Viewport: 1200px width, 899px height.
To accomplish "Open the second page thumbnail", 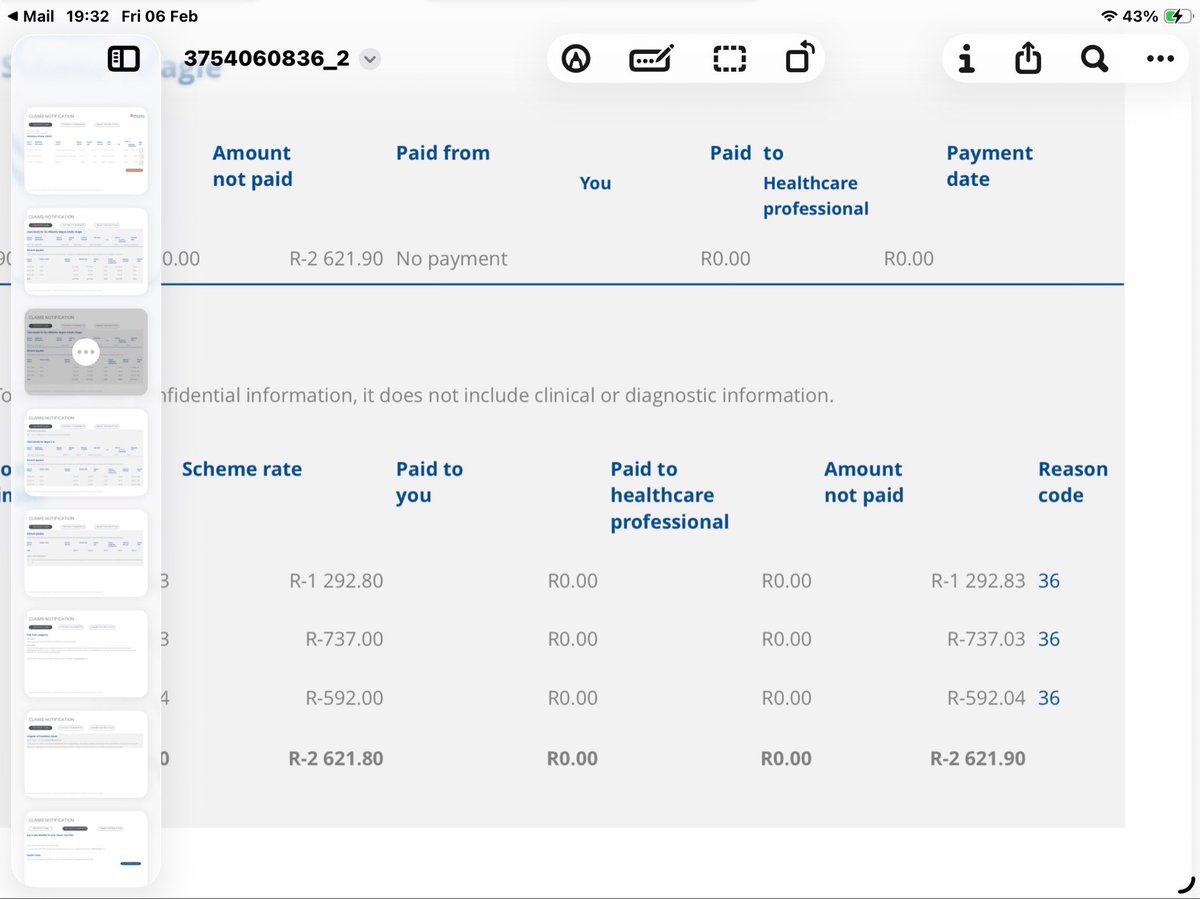I will pos(86,251).
